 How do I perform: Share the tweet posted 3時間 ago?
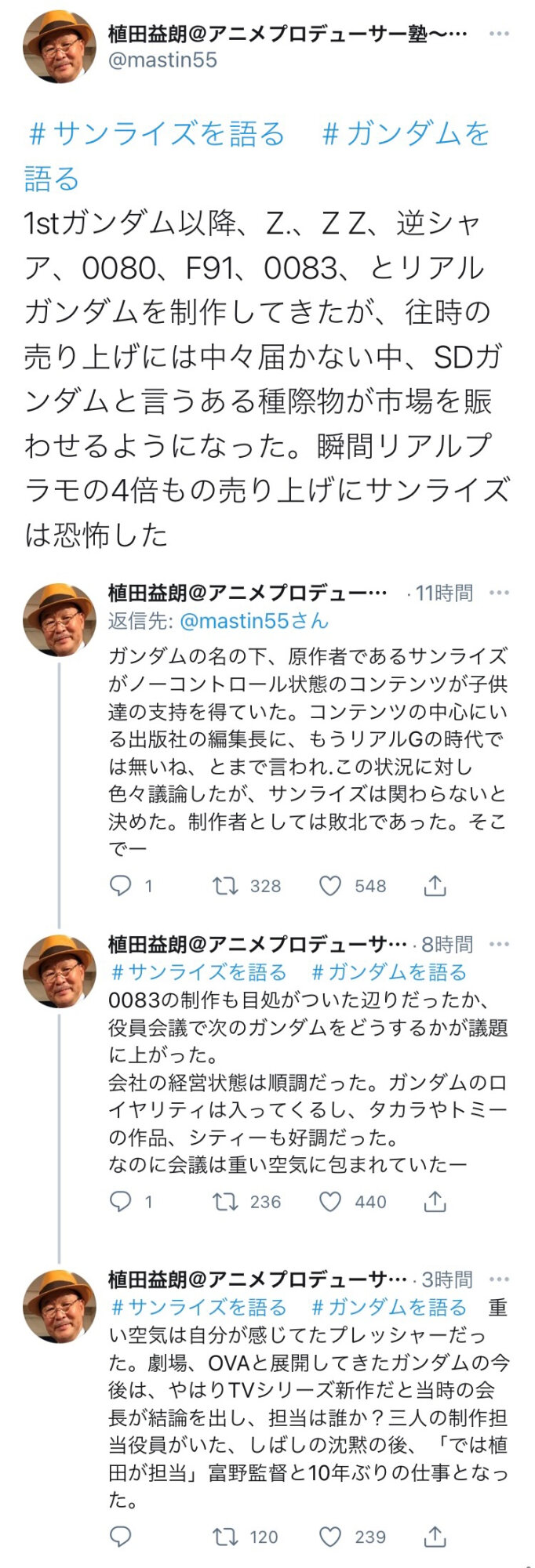tap(435, 1536)
